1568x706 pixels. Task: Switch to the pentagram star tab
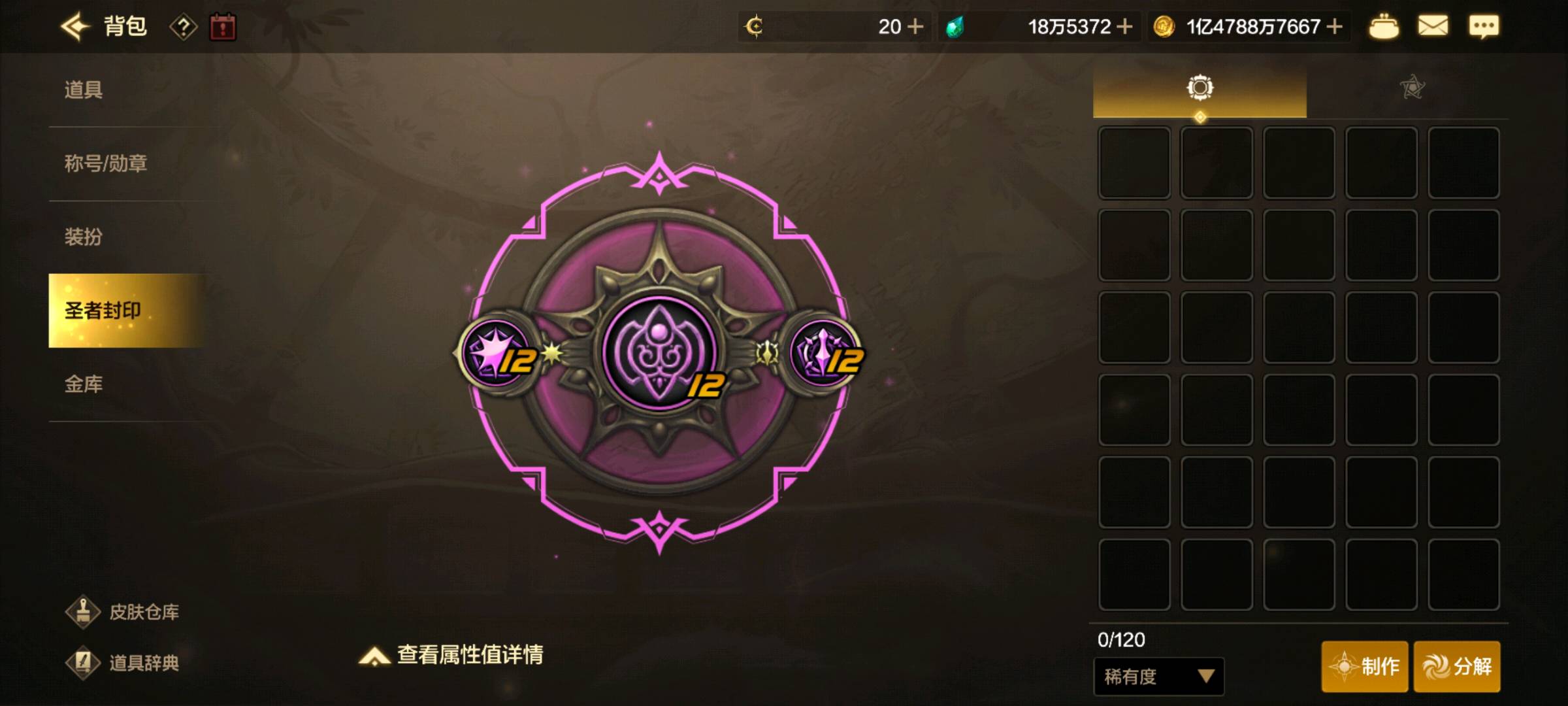point(1412,88)
